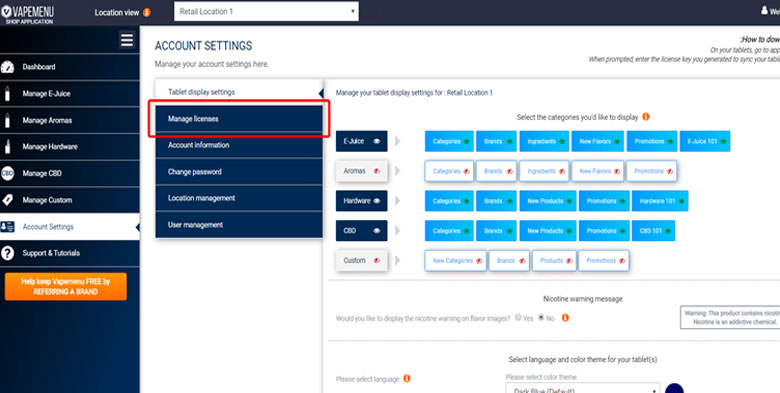Click the Manage Hardware device icon

[x=7, y=147]
